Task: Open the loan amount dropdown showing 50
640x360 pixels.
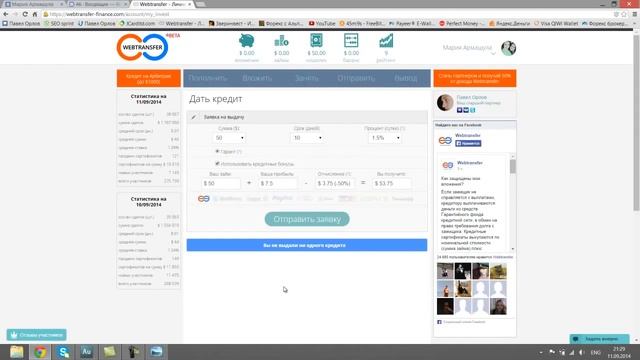Action: (x=229, y=138)
